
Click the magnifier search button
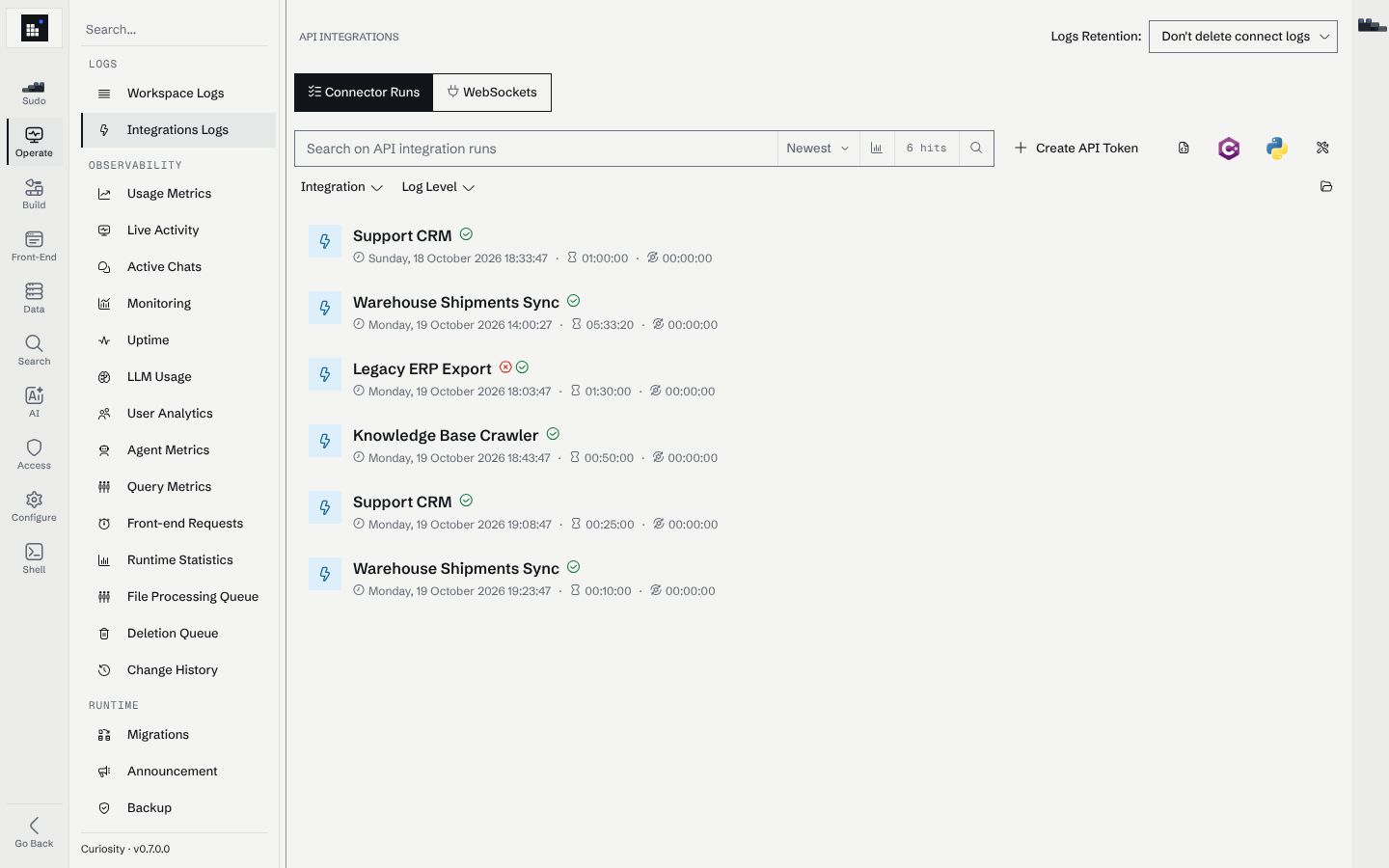pos(976,149)
